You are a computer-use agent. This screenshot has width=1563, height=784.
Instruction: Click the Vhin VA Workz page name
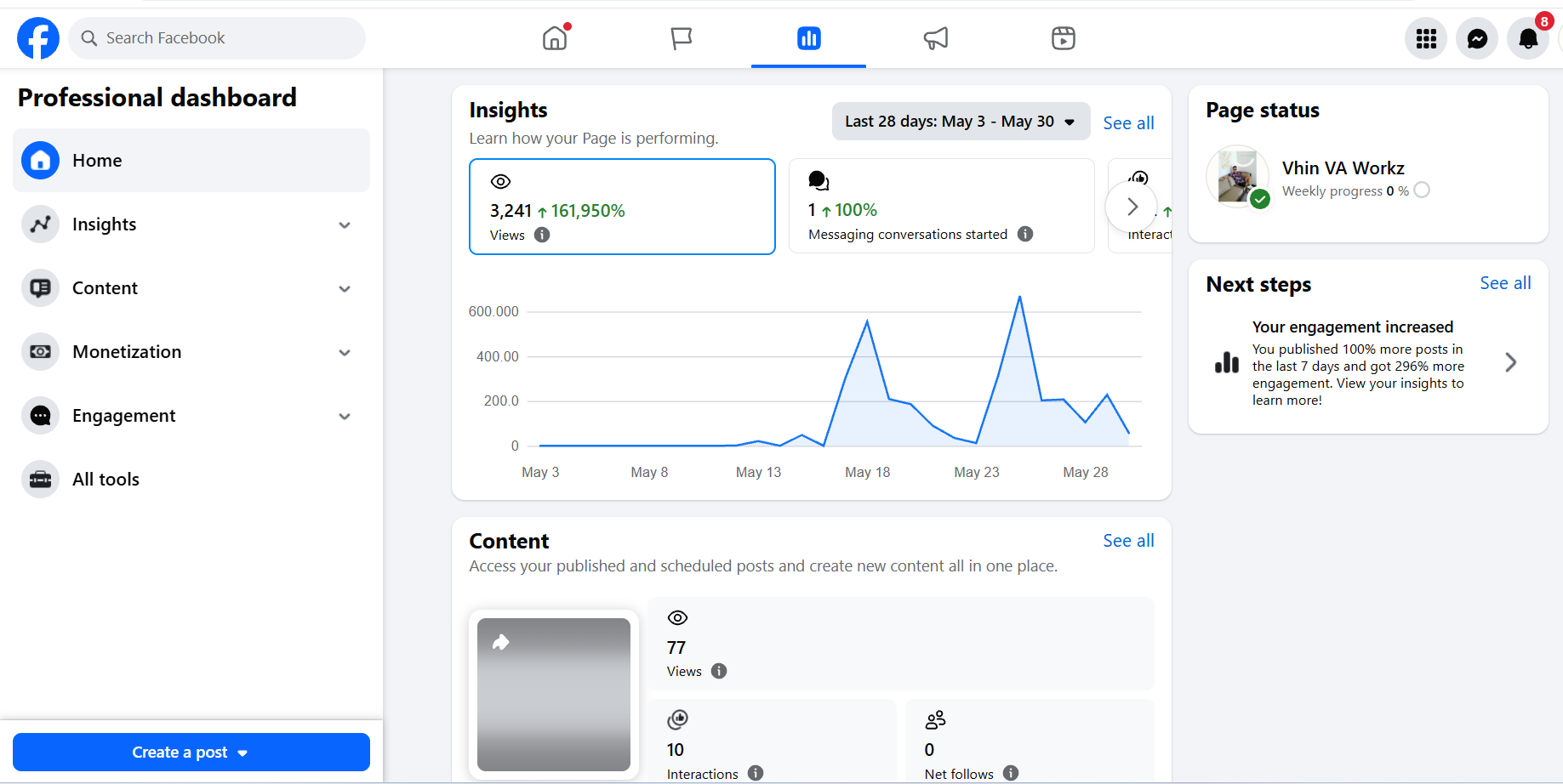click(1343, 168)
